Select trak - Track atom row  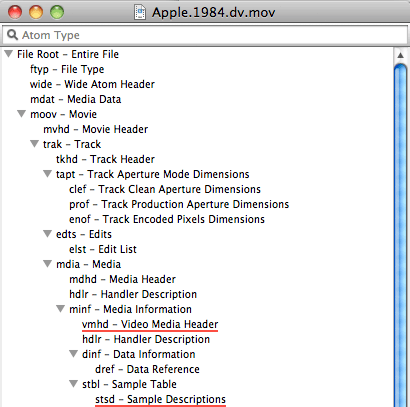(72, 144)
